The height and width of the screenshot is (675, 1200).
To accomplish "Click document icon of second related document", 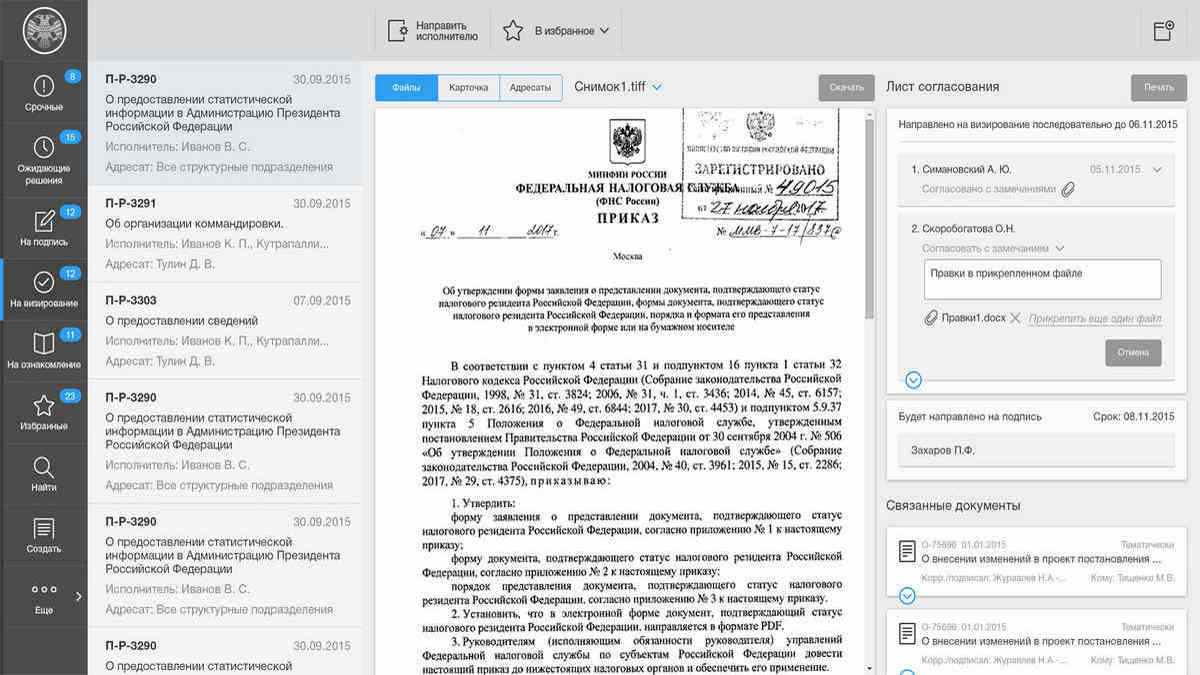I will [907, 633].
